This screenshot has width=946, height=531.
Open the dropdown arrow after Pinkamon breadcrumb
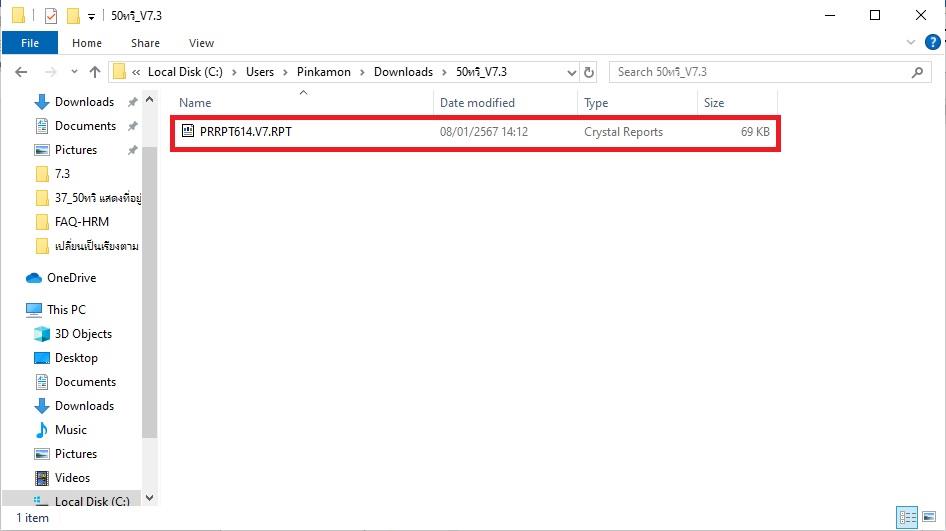[362, 72]
